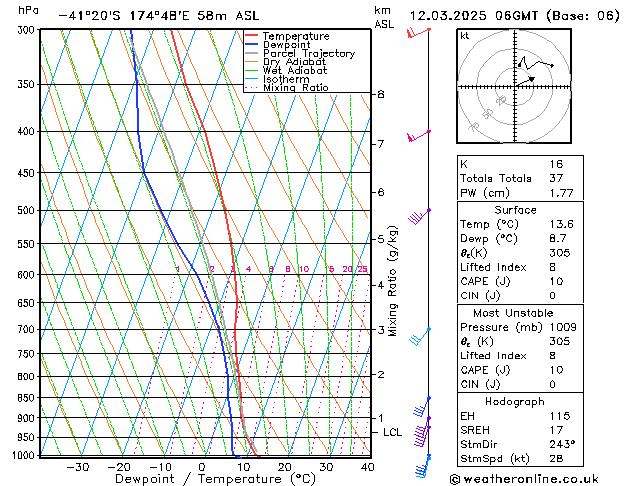Image resolution: width=629 pixels, height=486 pixels.
Task: Click the K index value 16
Action: click(x=556, y=164)
